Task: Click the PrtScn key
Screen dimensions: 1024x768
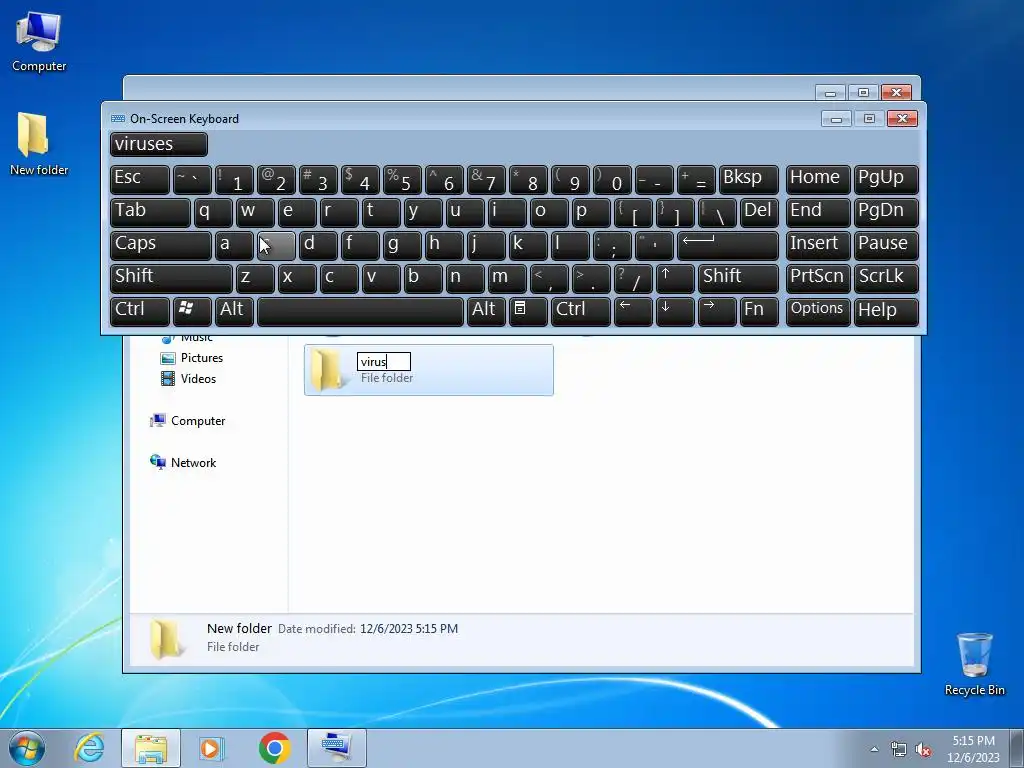Action: 818,278
